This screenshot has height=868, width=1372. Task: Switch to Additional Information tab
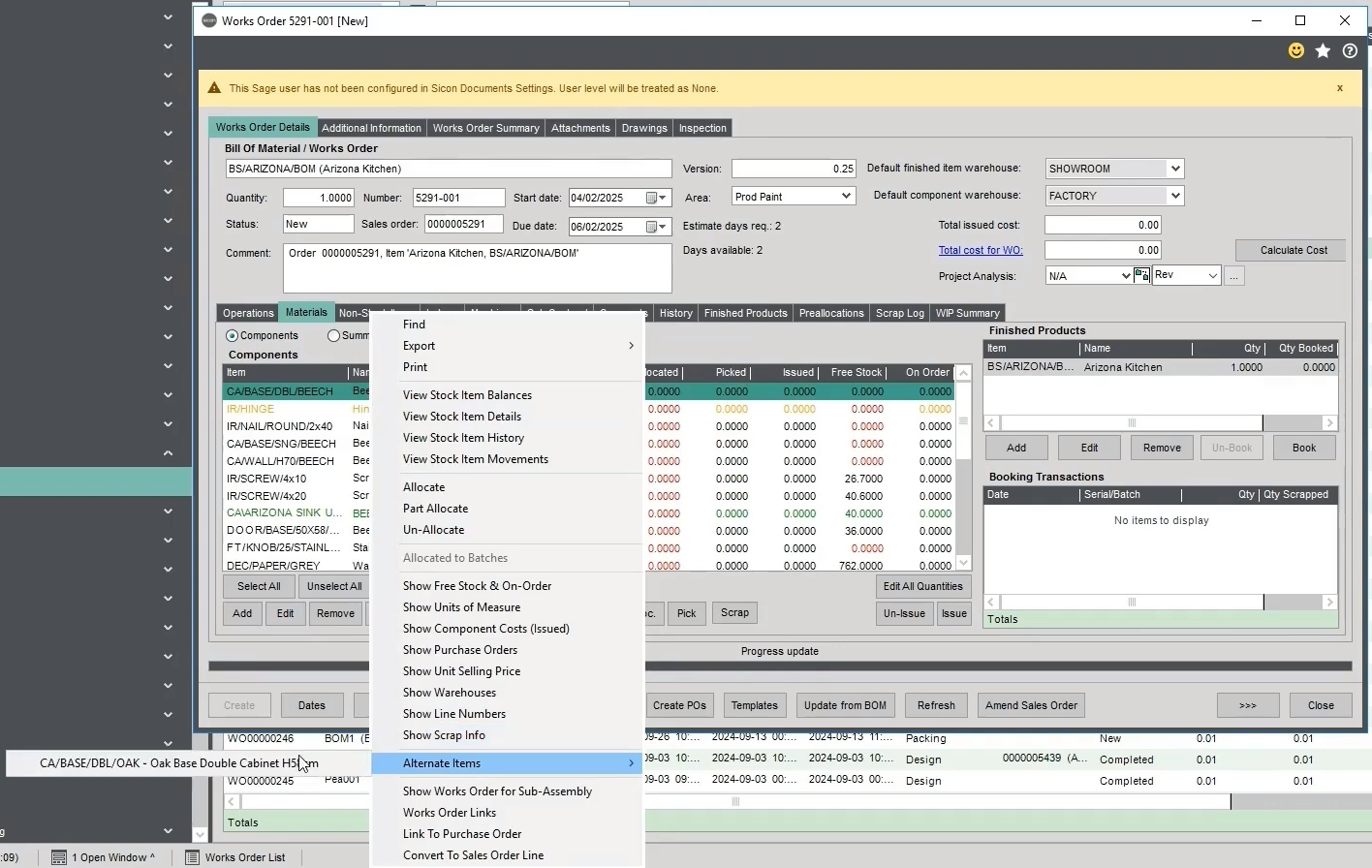pos(371,128)
